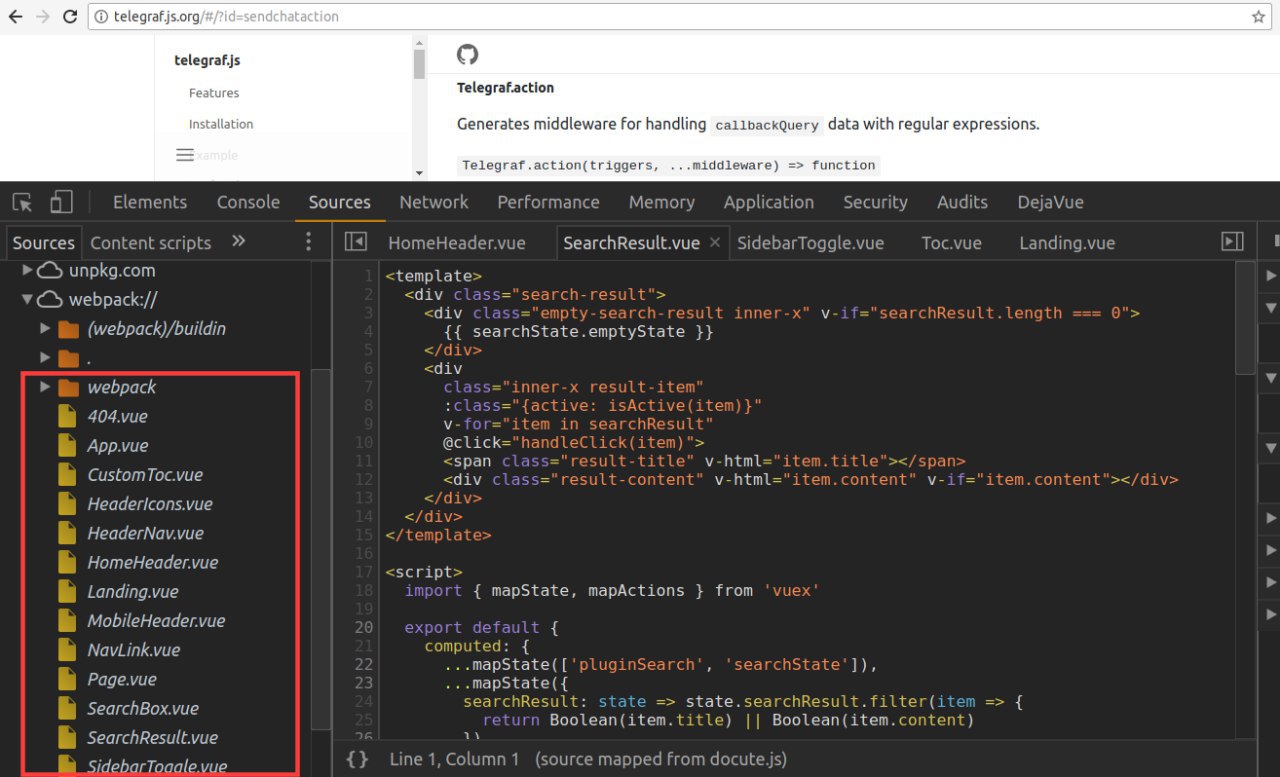Open Features link in page sidebar
Screen dimensions: 1280x777
pyautogui.click(x=214, y=93)
